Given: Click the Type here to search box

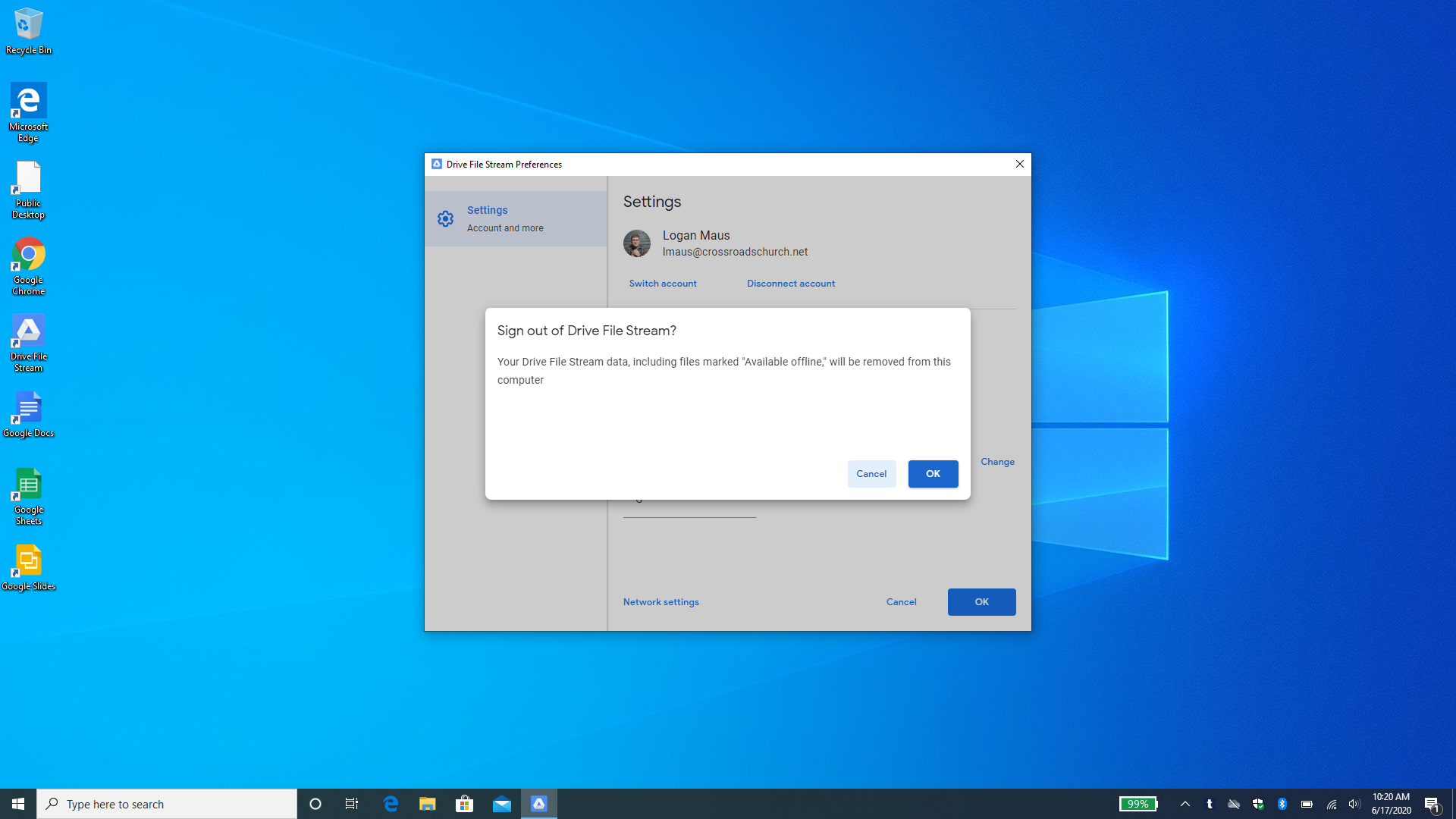Looking at the screenshot, I should point(167,804).
